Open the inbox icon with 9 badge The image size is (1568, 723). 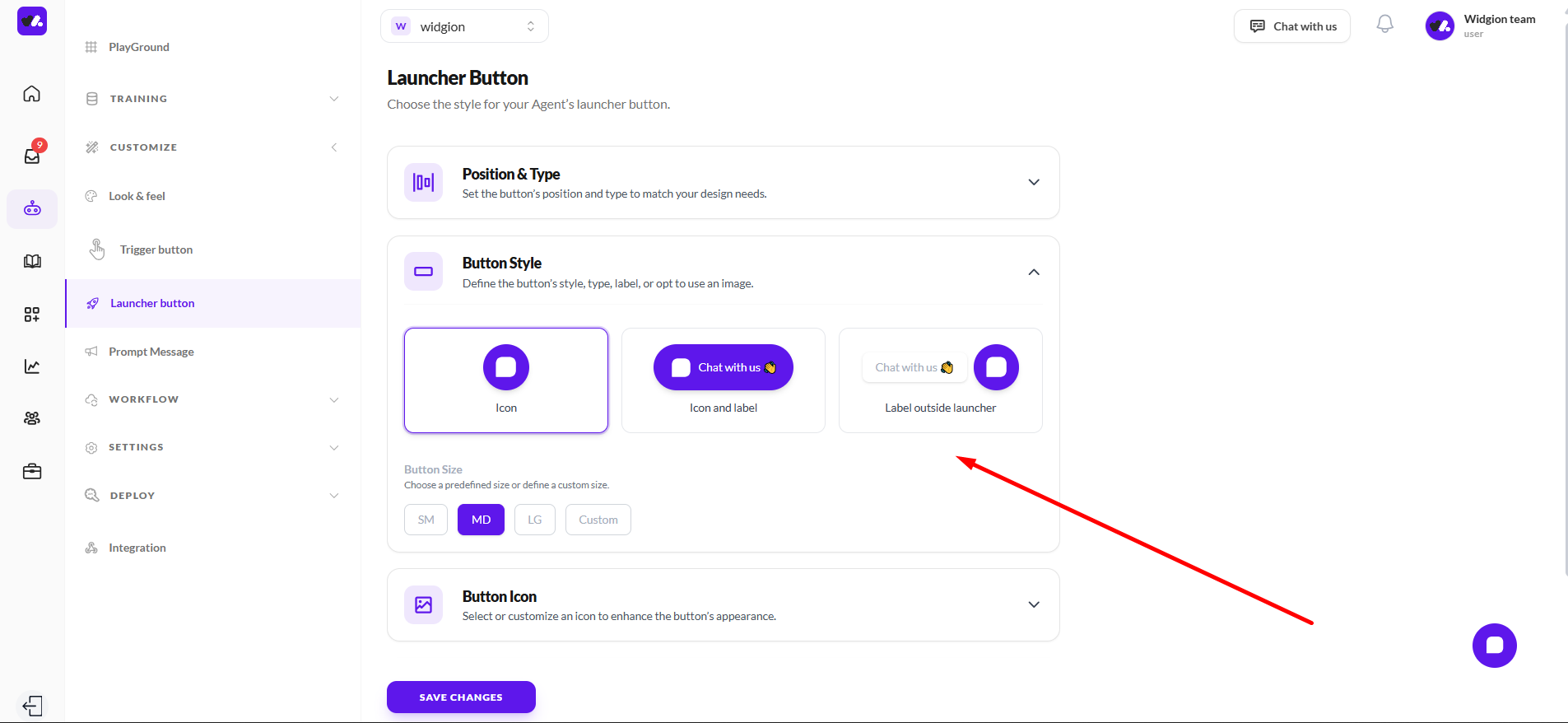tap(32, 156)
